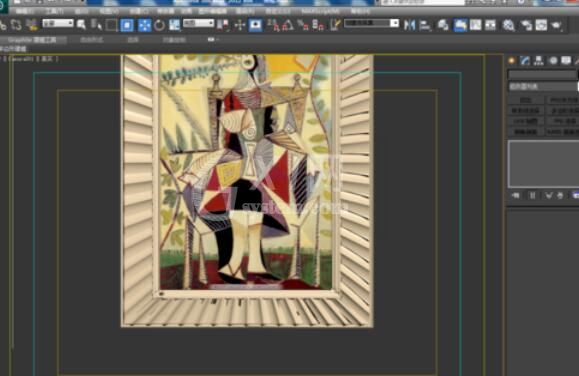The height and width of the screenshot is (376, 579).
Task: Toggle the Window/Crossing selection button
Action: tap(127, 25)
